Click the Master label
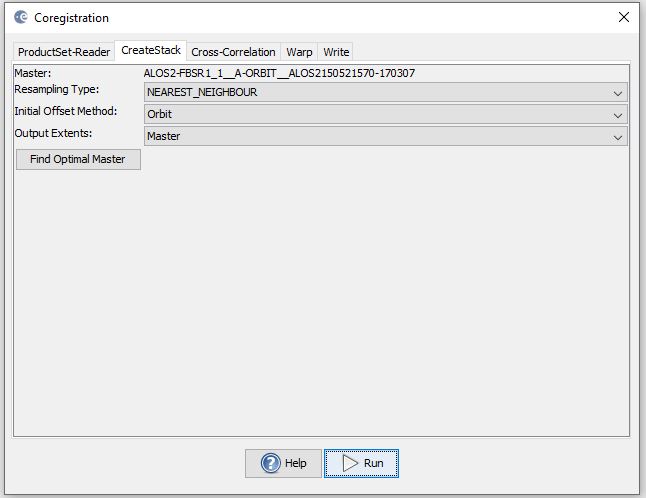The height and width of the screenshot is (498, 646). point(33,73)
